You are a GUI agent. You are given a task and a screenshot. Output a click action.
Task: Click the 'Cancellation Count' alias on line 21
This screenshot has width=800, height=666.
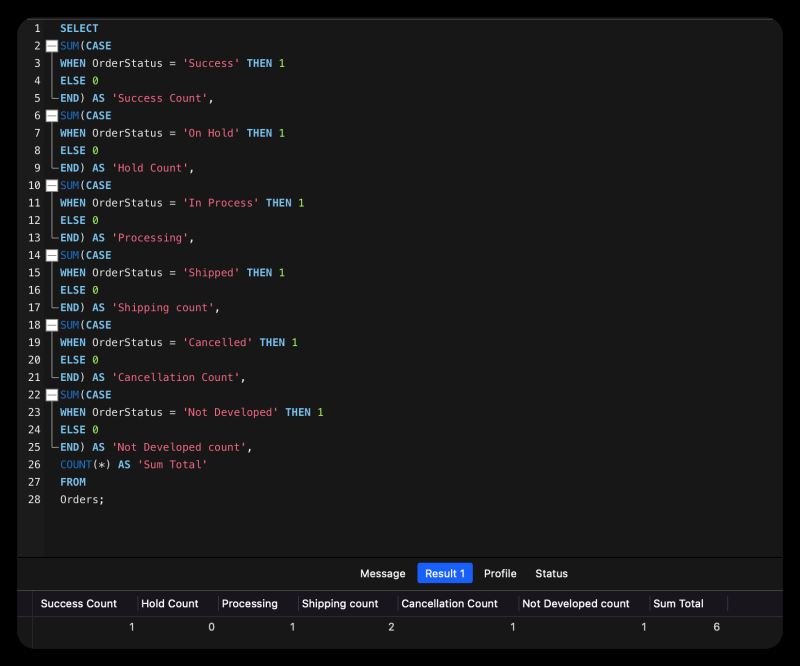click(x=176, y=378)
